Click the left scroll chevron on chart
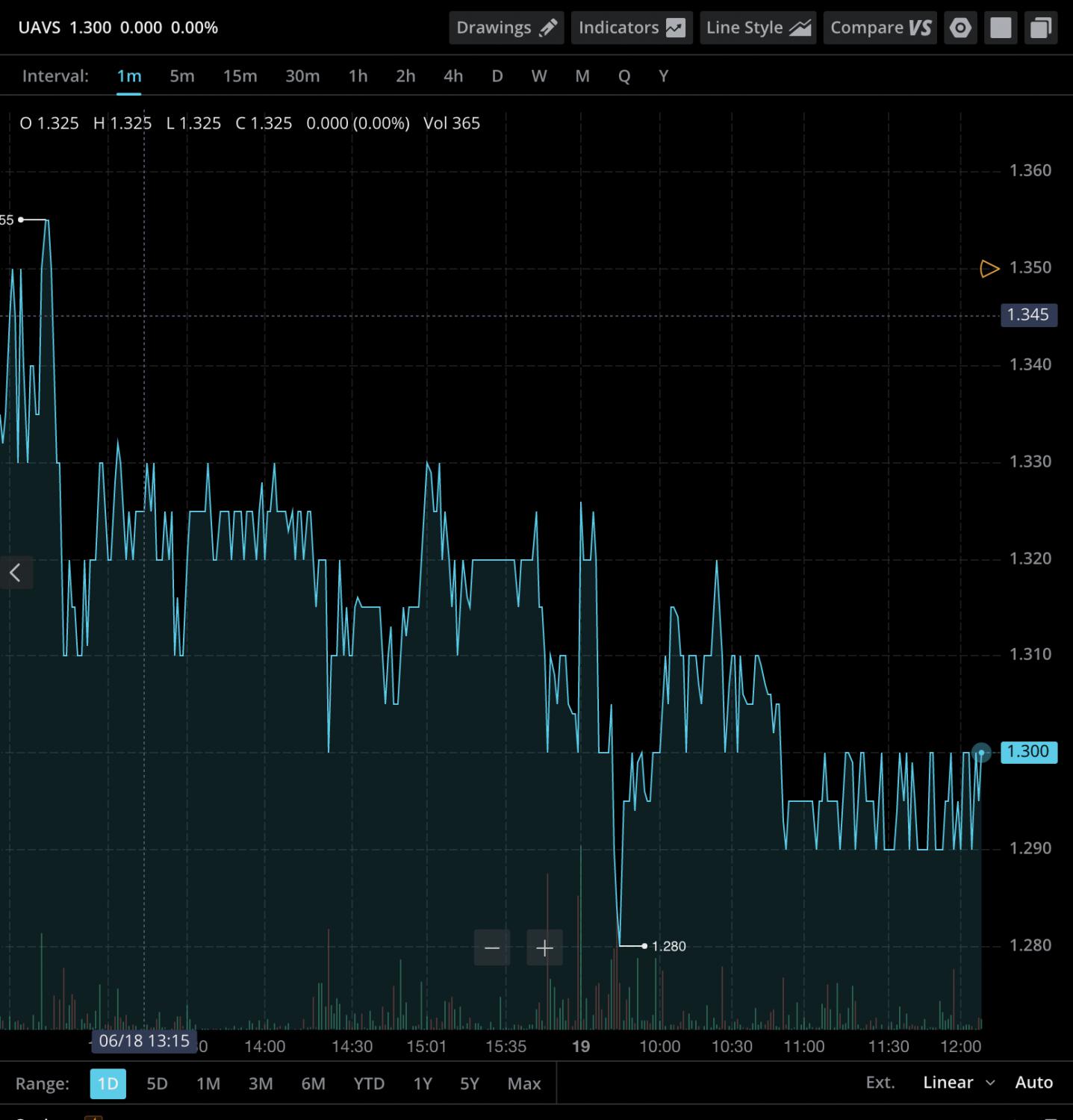 coord(15,573)
